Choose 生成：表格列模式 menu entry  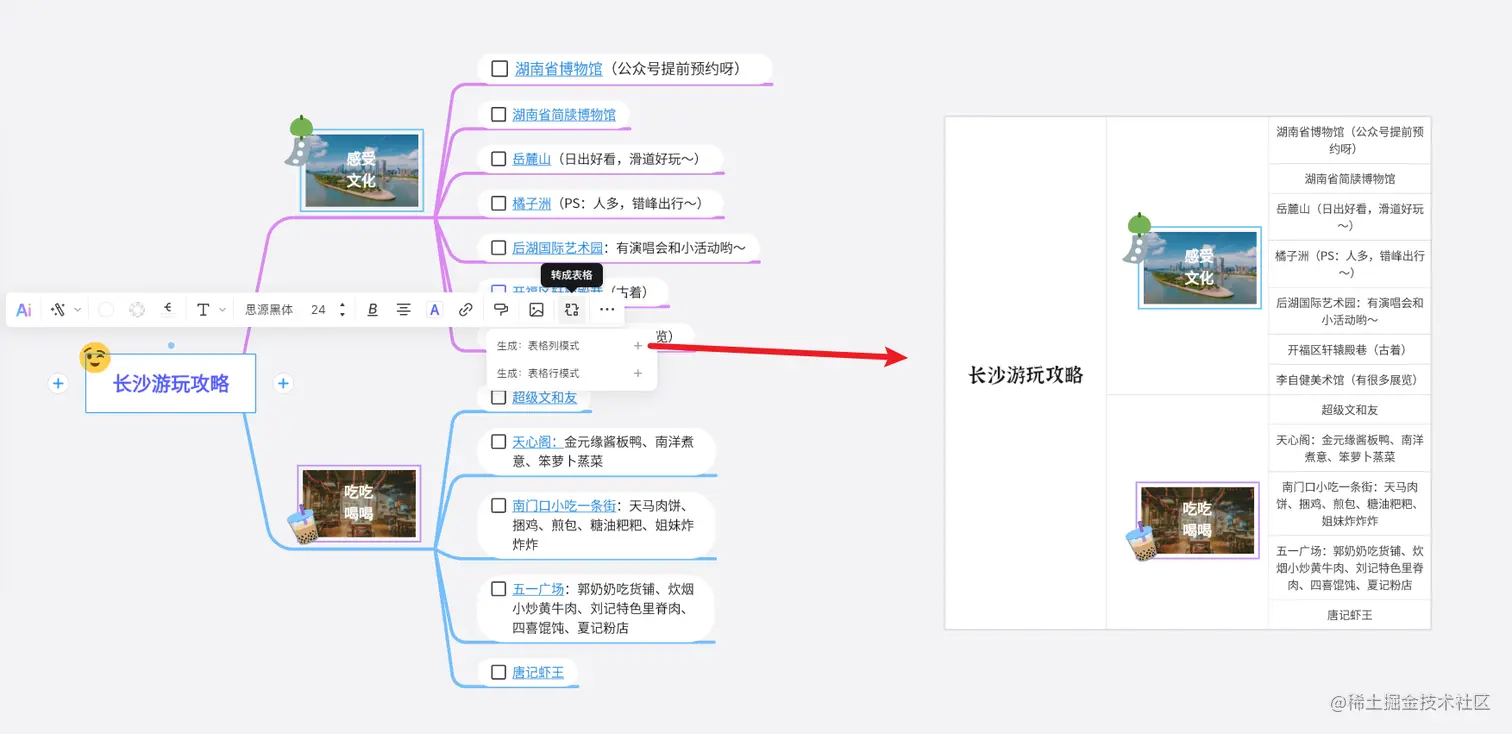tap(571, 346)
